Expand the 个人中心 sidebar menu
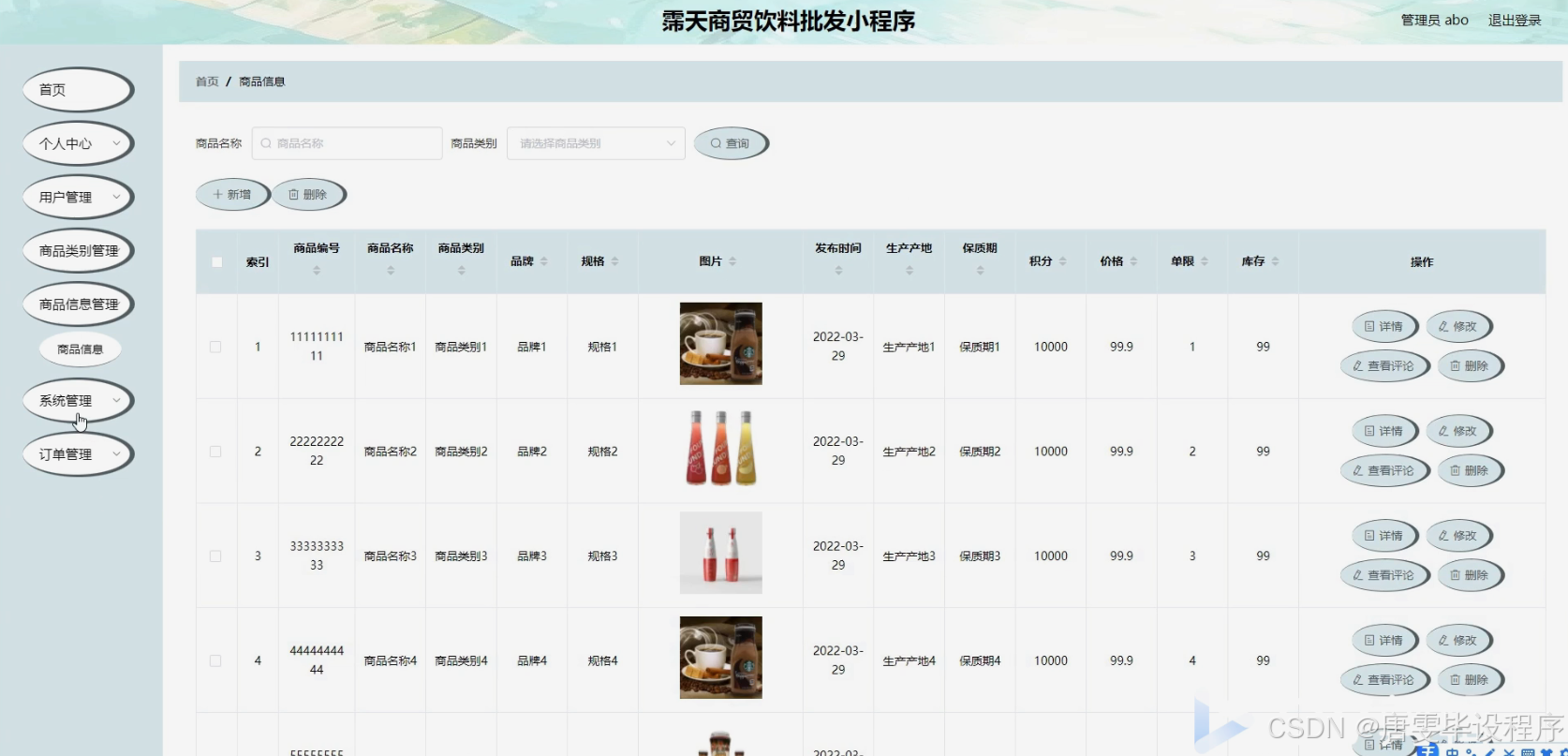 pyautogui.click(x=78, y=143)
